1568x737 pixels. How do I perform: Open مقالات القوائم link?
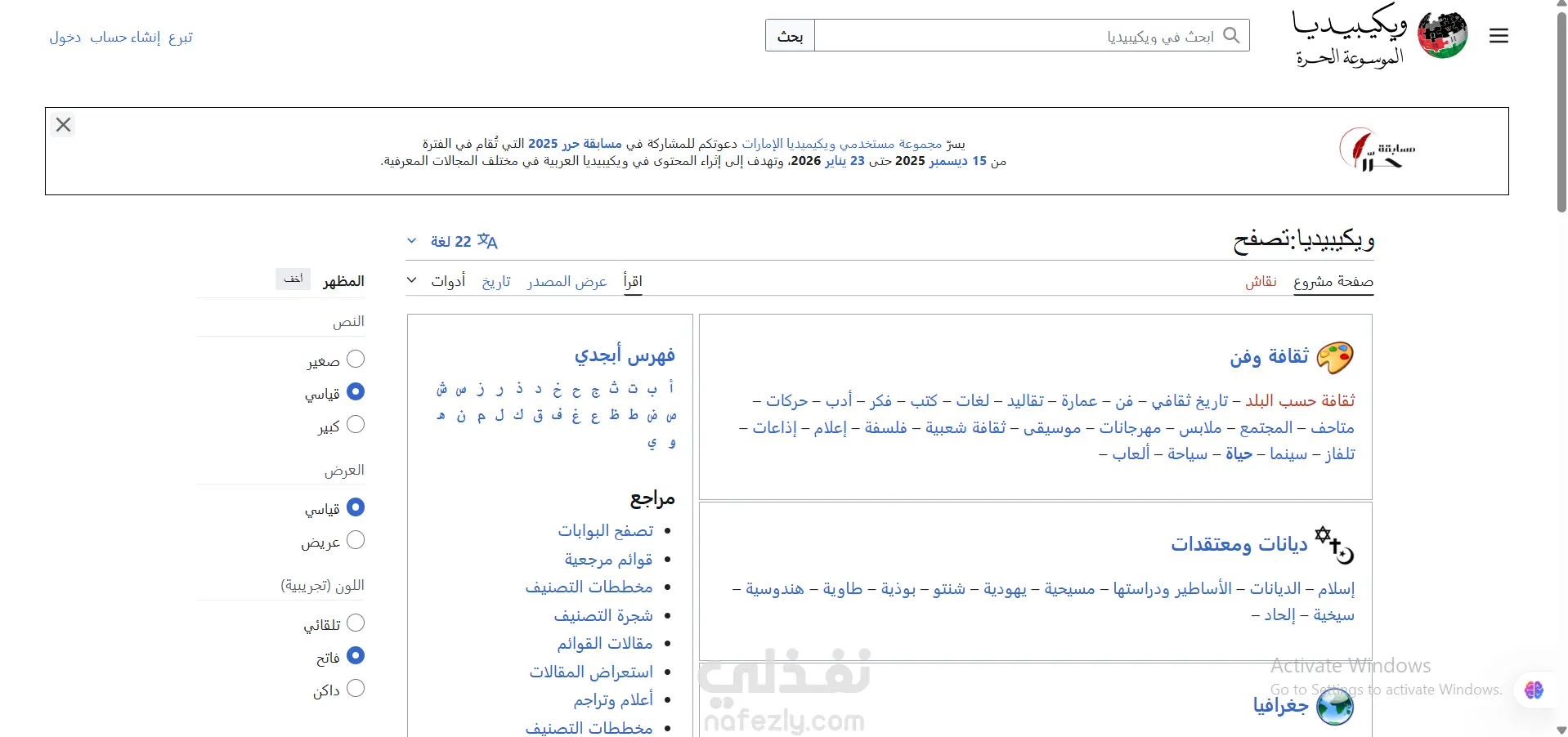(605, 644)
